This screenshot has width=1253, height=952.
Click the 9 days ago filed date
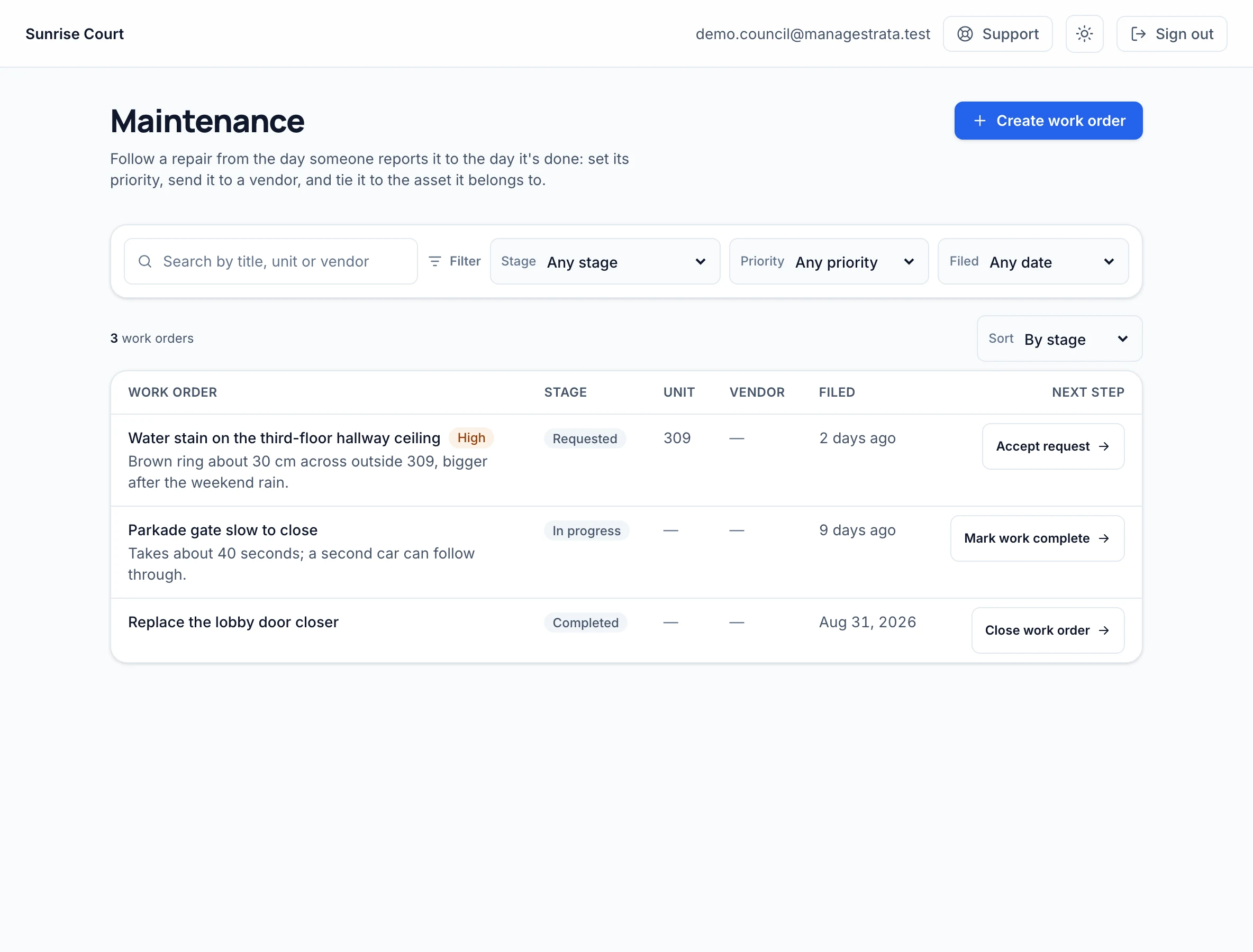857,530
